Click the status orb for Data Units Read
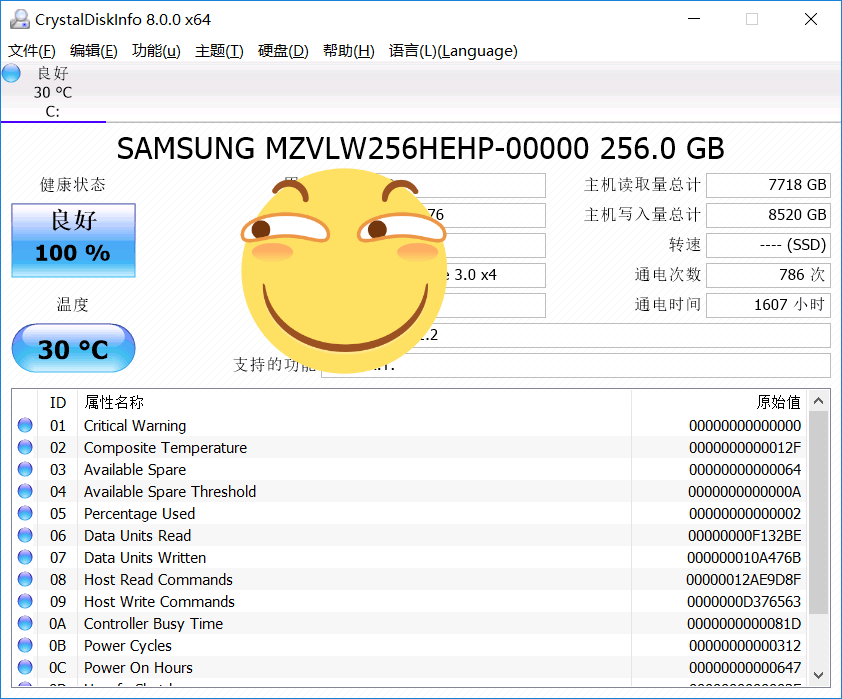 click(x=25, y=535)
